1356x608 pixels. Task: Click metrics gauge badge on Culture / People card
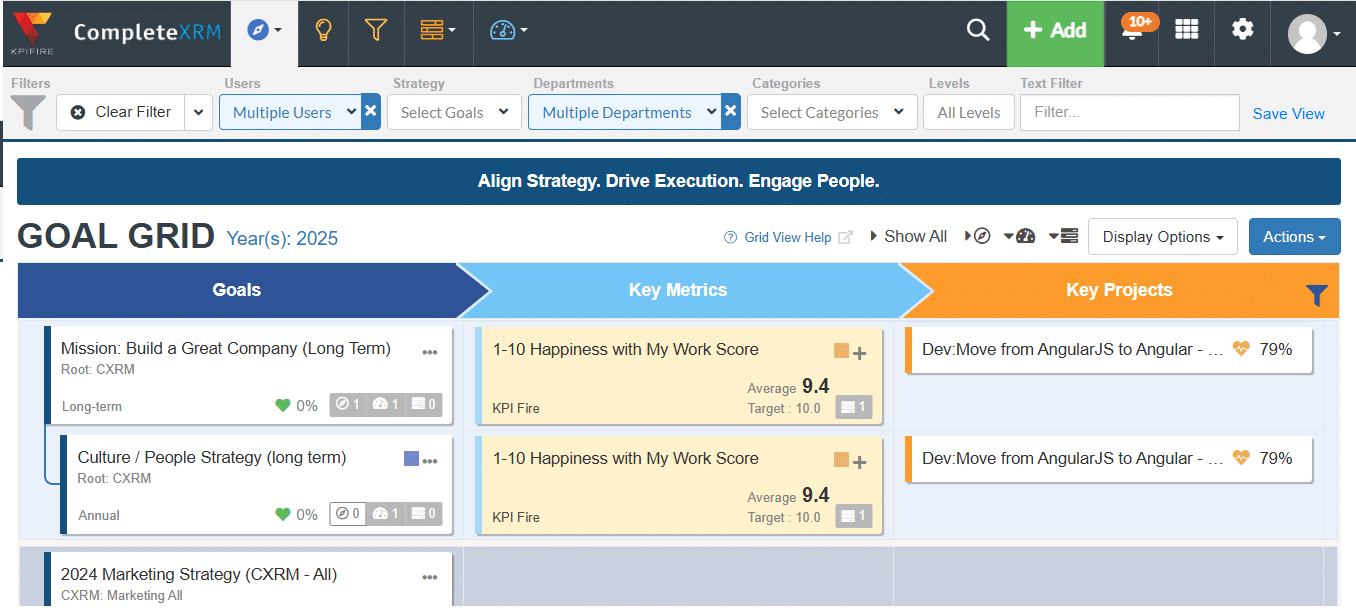coord(385,514)
